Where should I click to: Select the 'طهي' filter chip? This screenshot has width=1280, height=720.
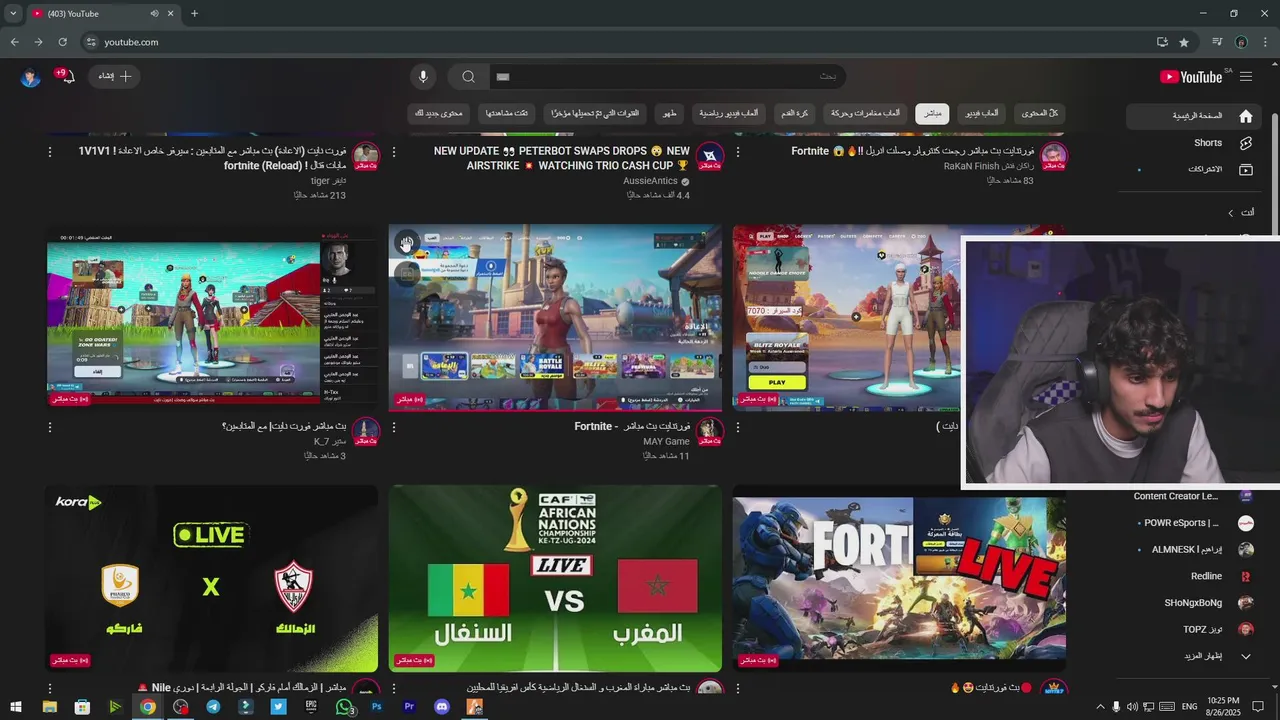point(668,113)
